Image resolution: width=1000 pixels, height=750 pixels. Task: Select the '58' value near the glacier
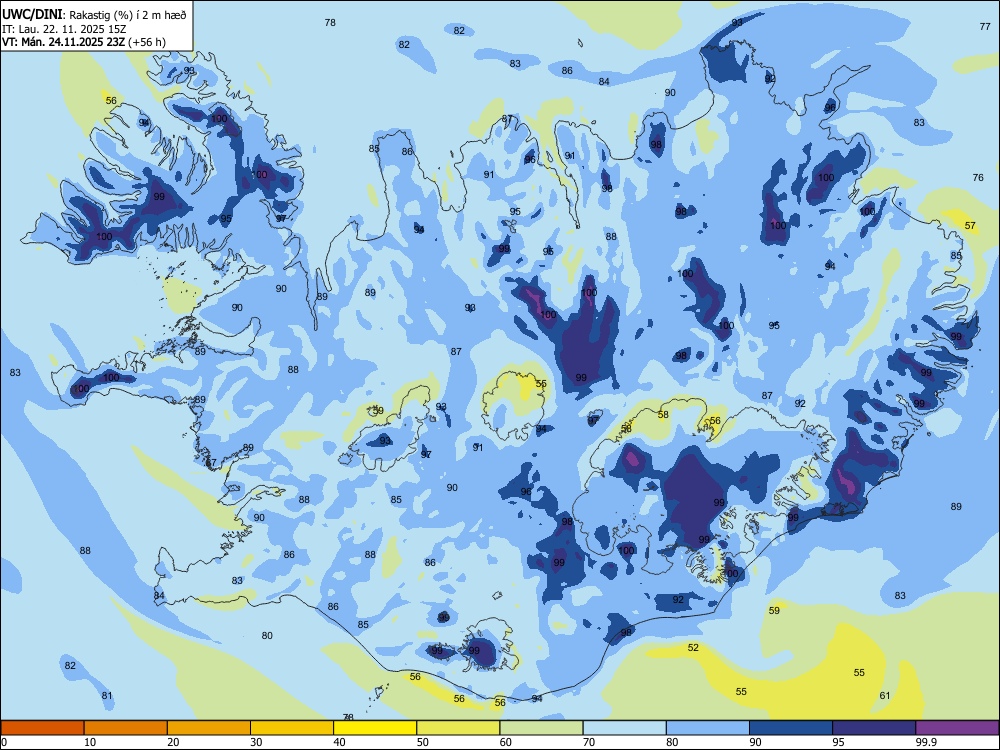[x=663, y=415]
